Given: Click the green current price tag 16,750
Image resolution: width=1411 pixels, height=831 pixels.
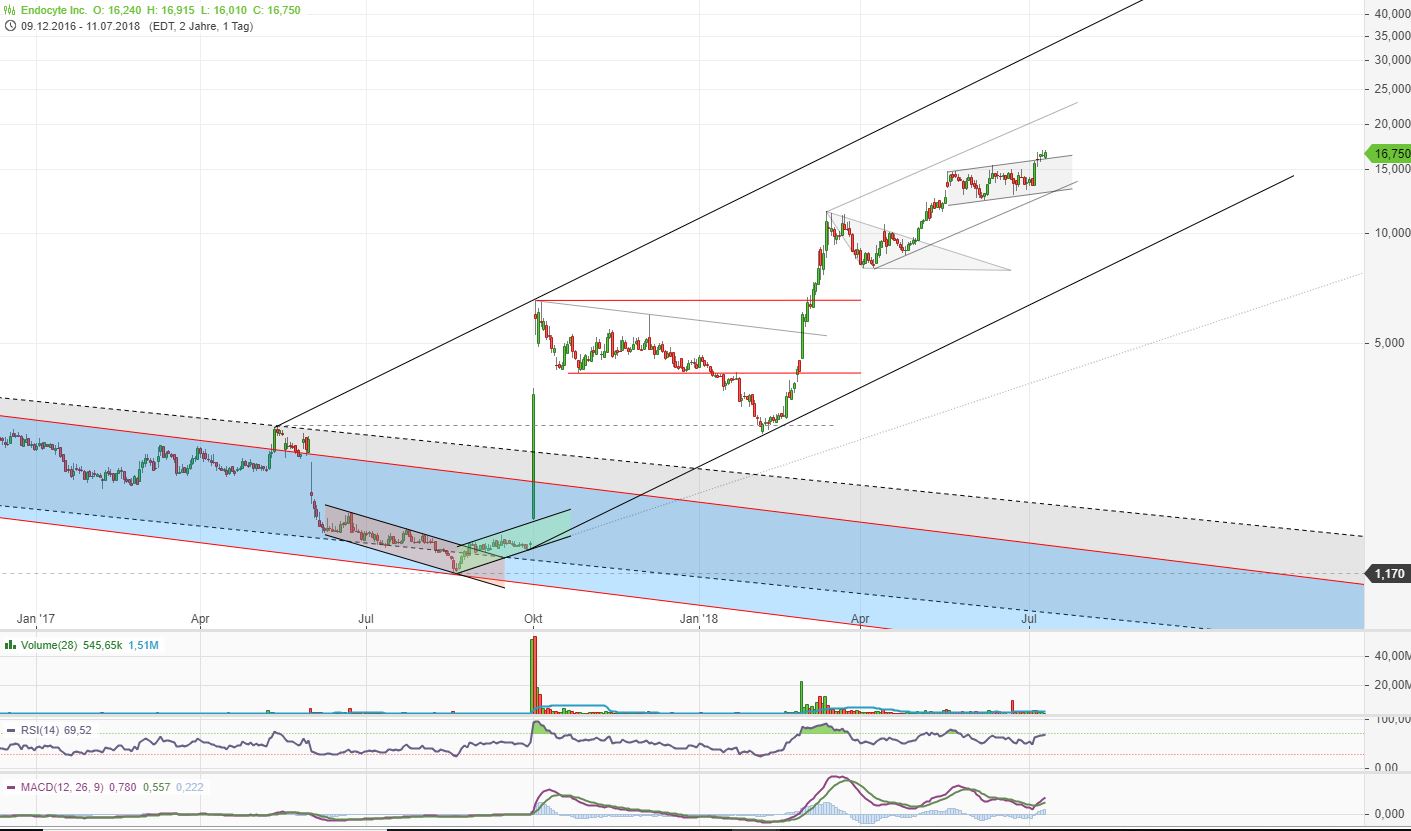Looking at the screenshot, I should pyautogui.click(x=1389, y=154).
